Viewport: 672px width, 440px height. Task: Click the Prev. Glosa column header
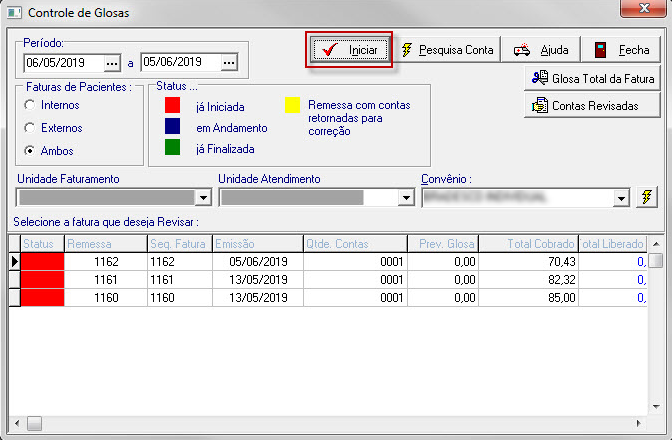tap(443, 244)
